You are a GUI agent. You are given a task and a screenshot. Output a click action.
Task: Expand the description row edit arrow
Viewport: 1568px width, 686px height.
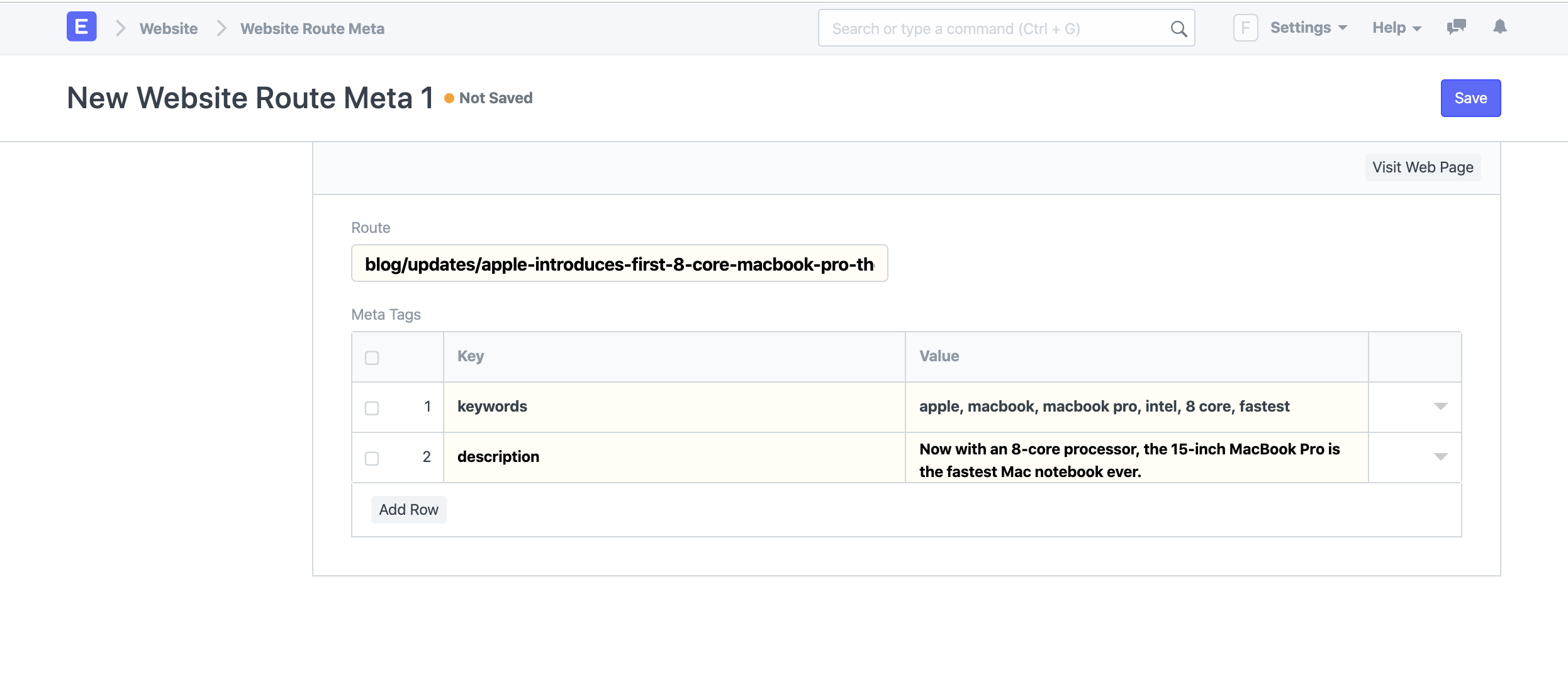pyautogui.click(x=1440, y=457)
